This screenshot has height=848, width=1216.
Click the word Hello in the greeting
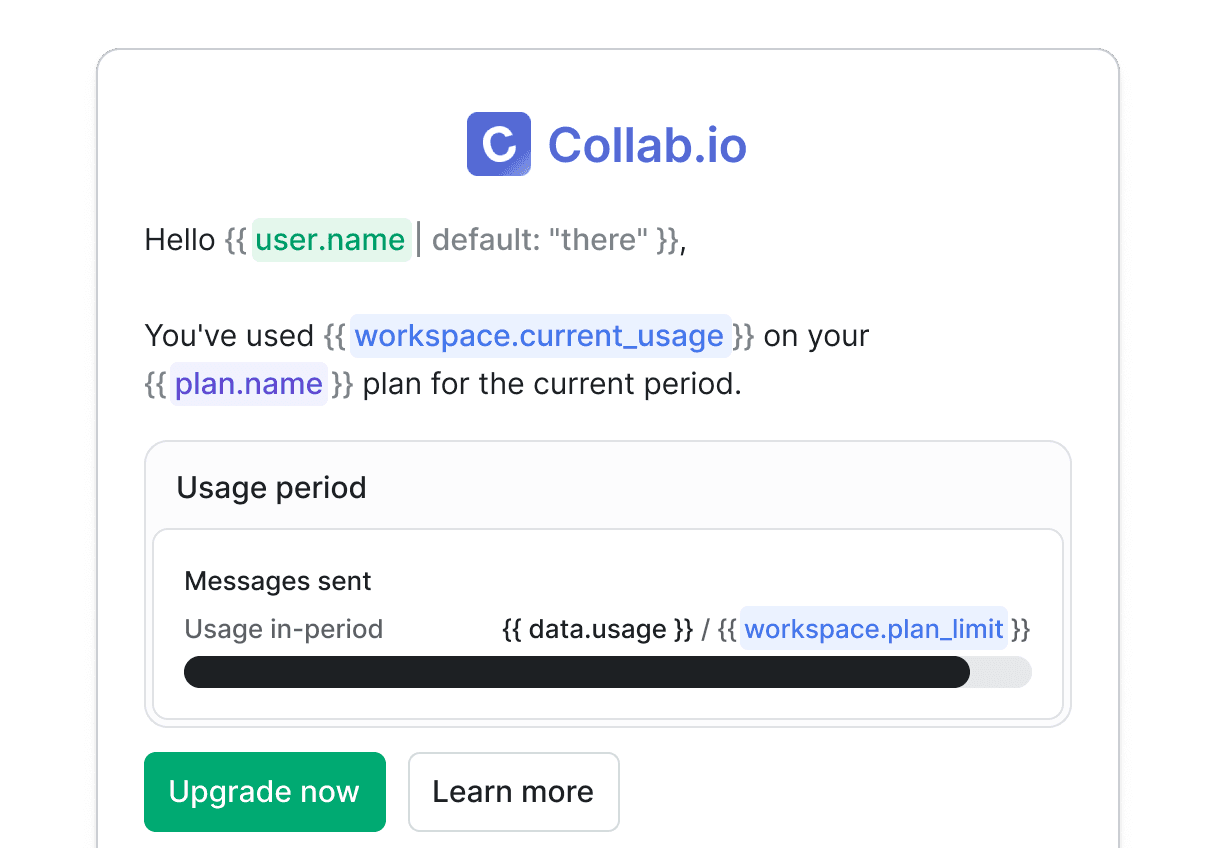180,240
